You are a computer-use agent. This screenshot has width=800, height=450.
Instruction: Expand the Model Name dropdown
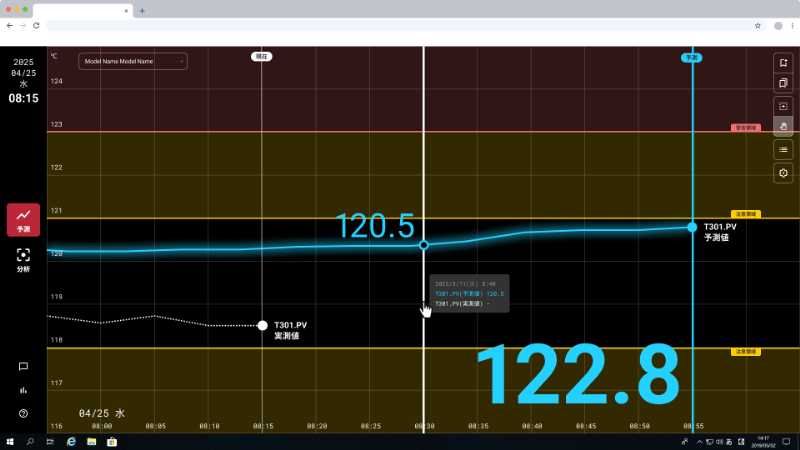(133, 61)
